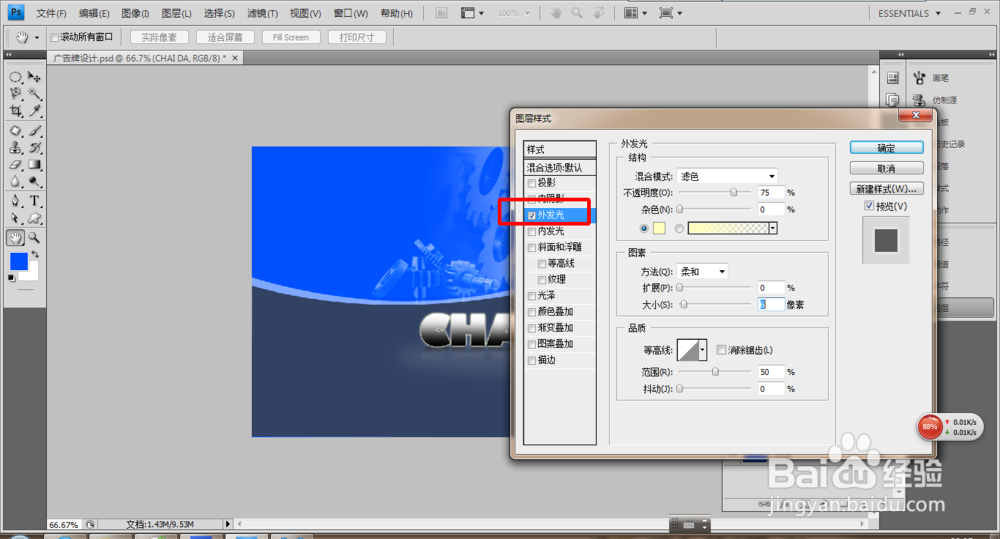The height and width of the screenshot is (539, 1000).
Task: Click the yellow glow color swatch
Action: tap(659, 228)
